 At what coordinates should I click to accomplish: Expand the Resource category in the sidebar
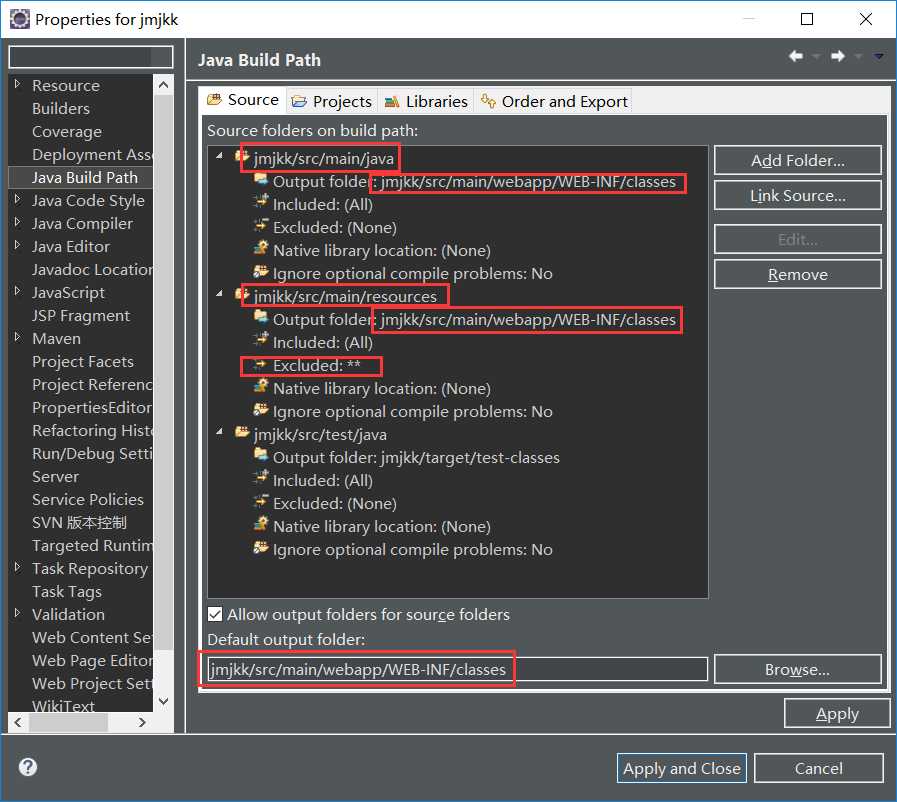tap(18, 84)
